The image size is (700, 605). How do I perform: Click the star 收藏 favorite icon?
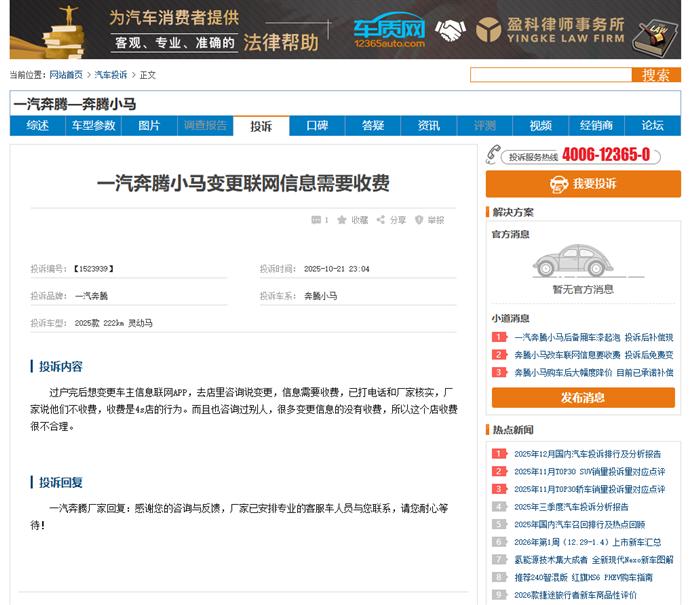point(342,220)
